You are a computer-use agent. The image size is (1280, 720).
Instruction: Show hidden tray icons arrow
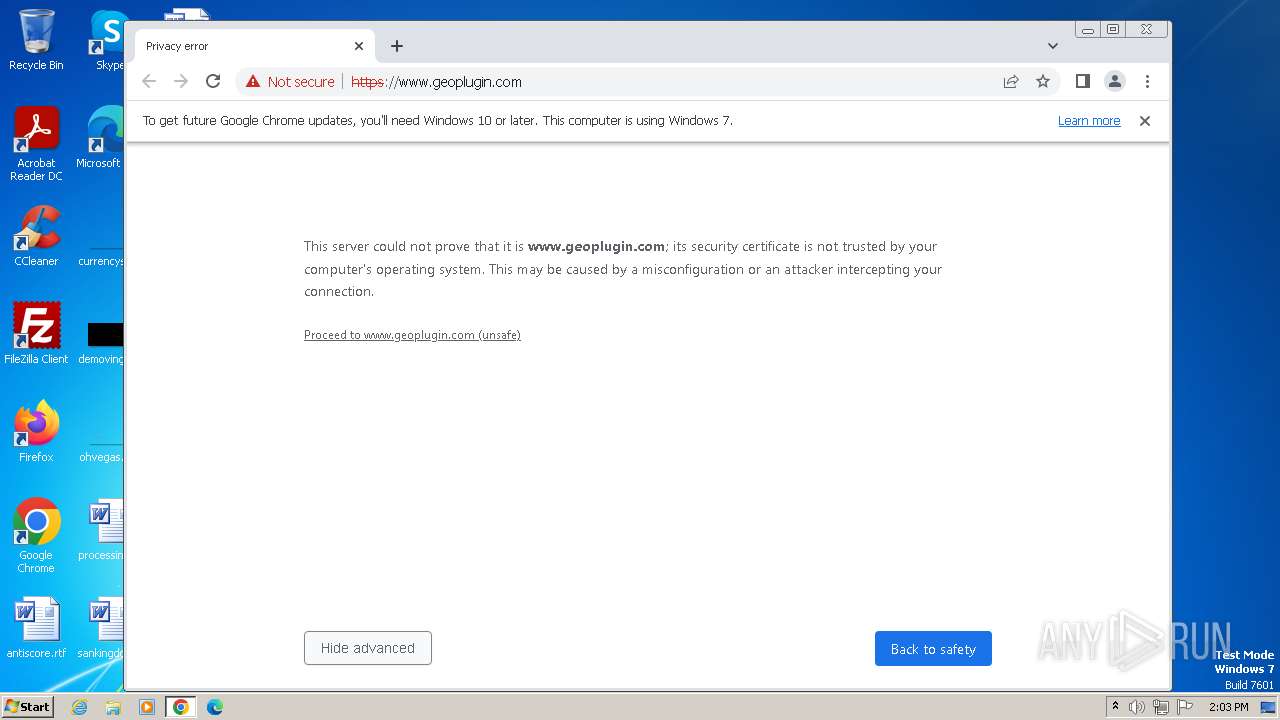point(1116,707)
